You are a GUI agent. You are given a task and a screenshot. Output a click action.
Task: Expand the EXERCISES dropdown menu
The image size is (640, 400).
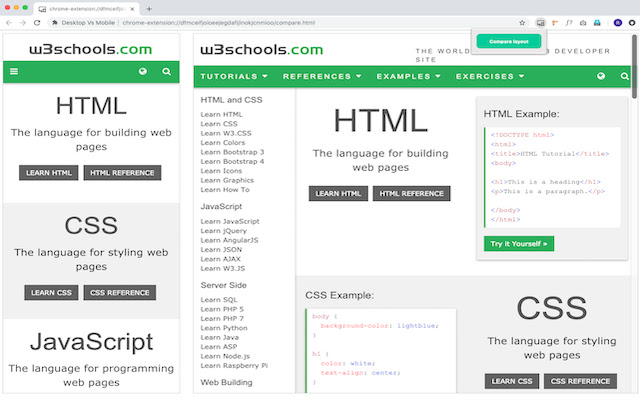click(x=490, y=76)
